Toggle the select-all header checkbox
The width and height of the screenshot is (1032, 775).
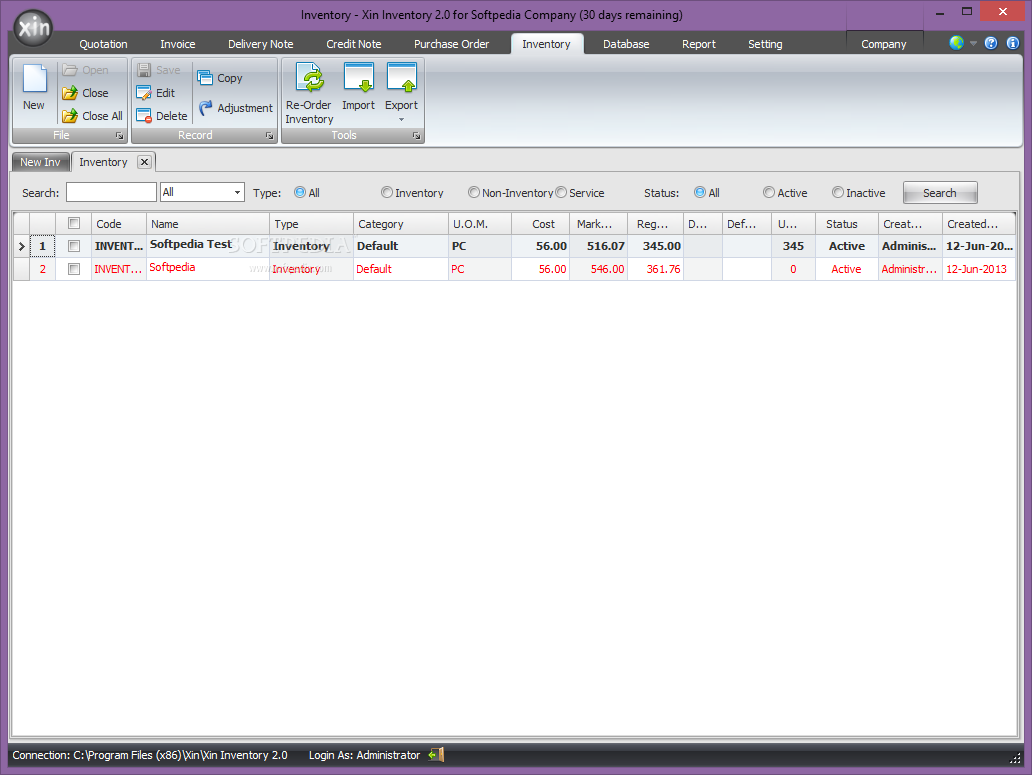74,223
